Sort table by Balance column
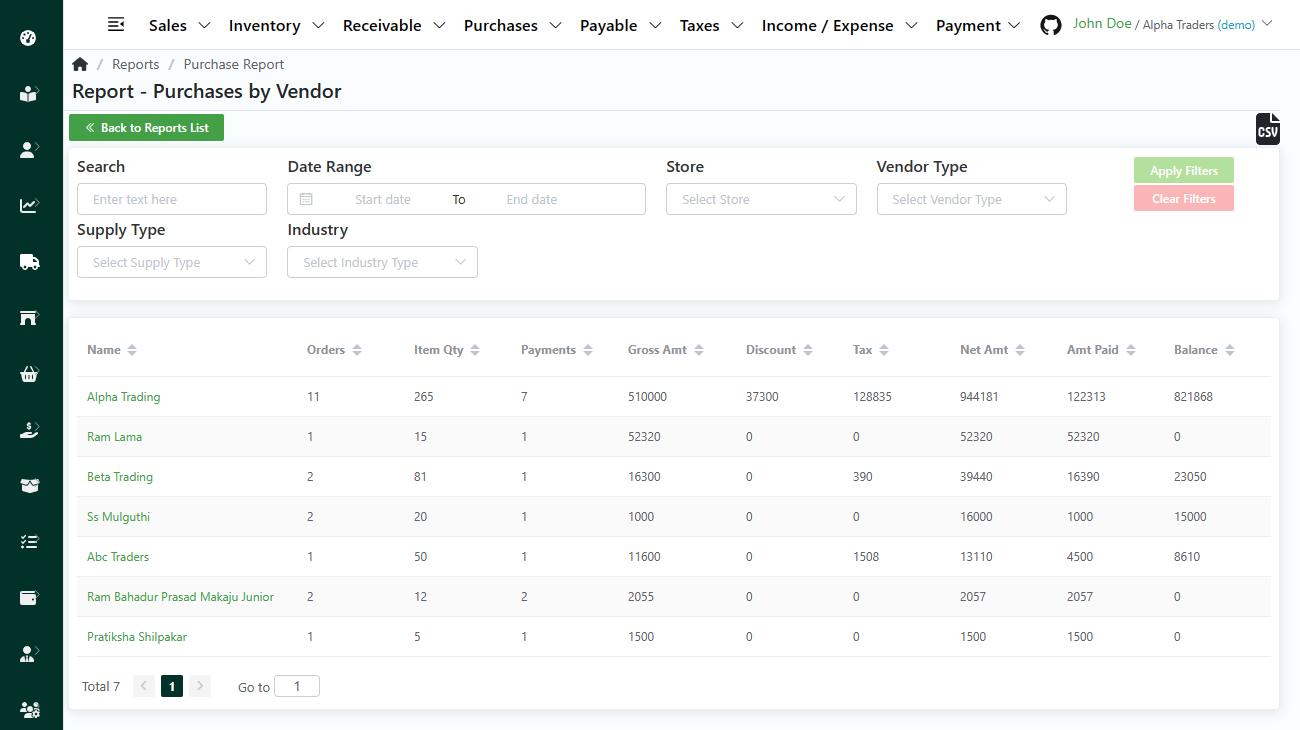Viewport: 1300px width, 730px height. point(1229,350)
